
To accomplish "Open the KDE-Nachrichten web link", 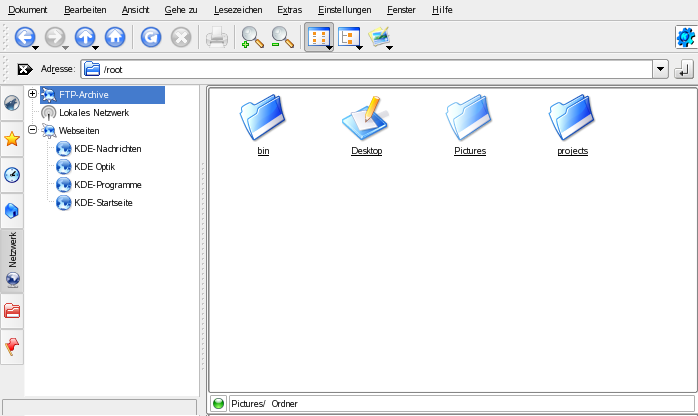I will (107, 149).
